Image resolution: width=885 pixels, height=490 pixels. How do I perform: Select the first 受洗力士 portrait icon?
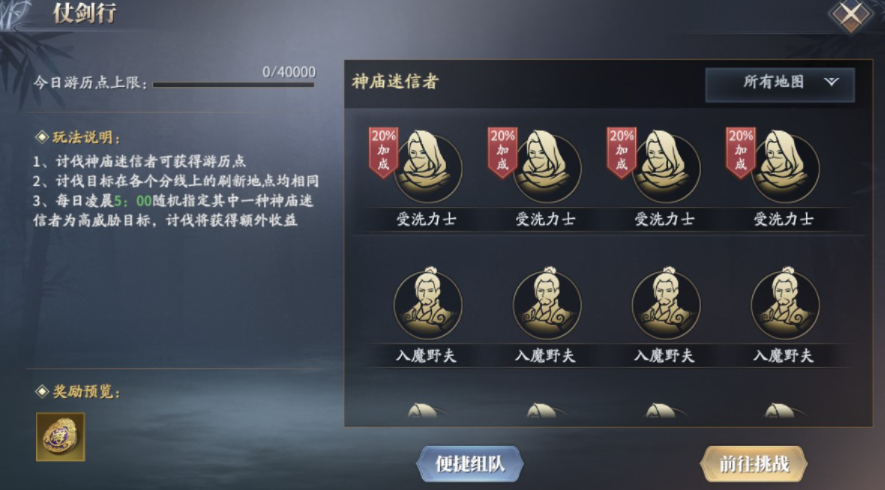[427, 168]
